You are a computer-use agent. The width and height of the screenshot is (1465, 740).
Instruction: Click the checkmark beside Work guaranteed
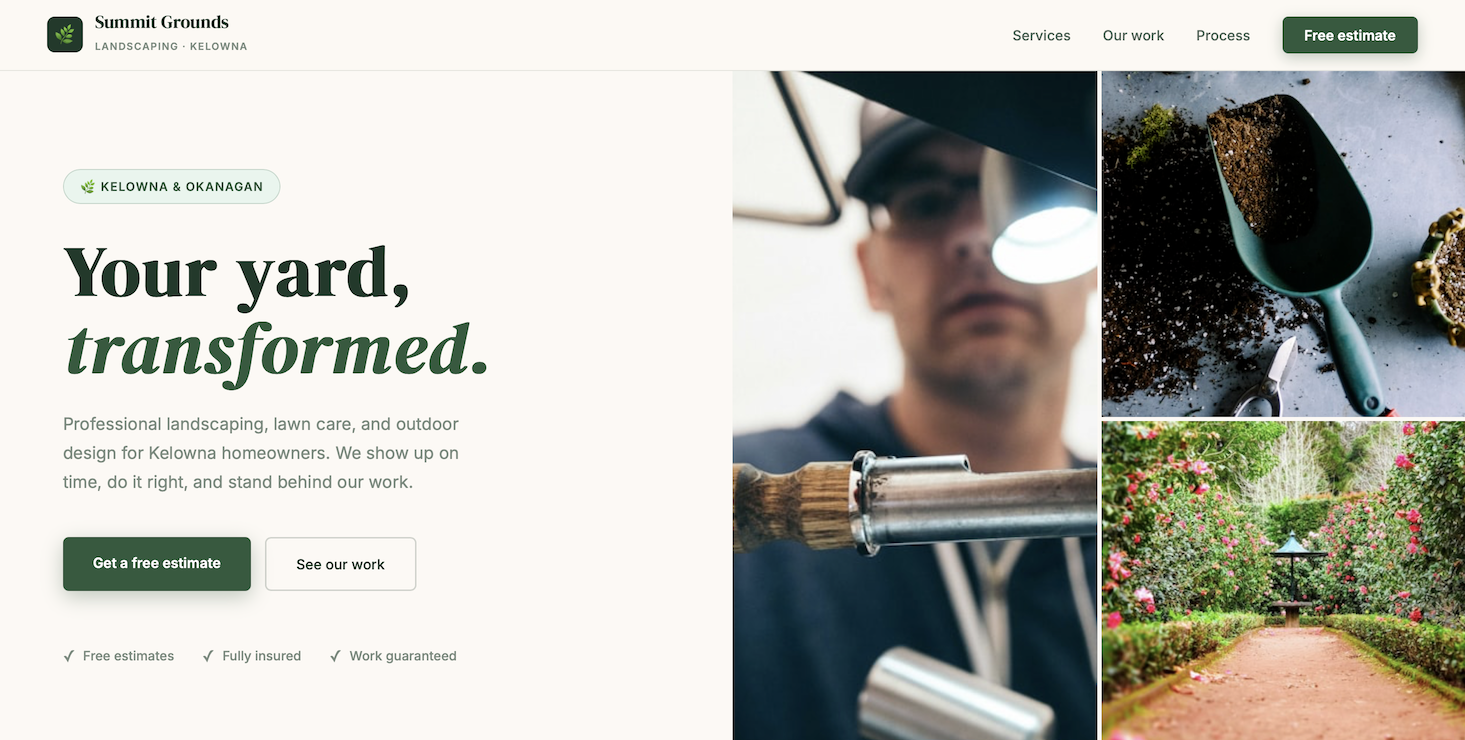(335, 656)
